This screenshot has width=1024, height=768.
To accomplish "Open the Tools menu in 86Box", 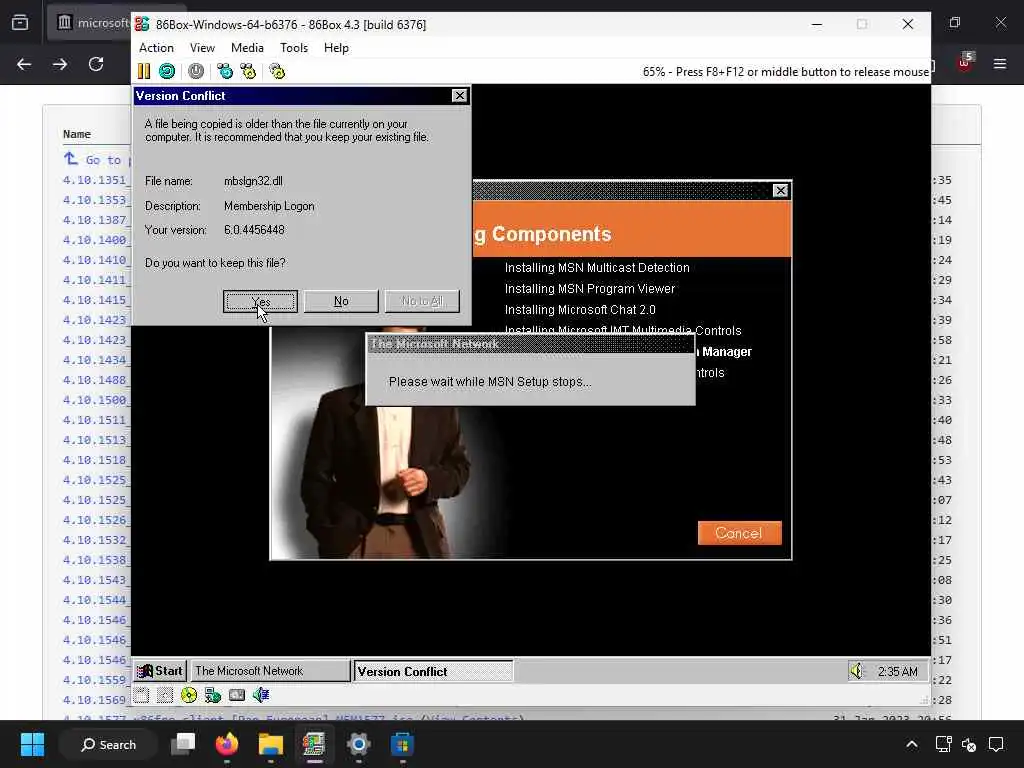I will [294, 48].
